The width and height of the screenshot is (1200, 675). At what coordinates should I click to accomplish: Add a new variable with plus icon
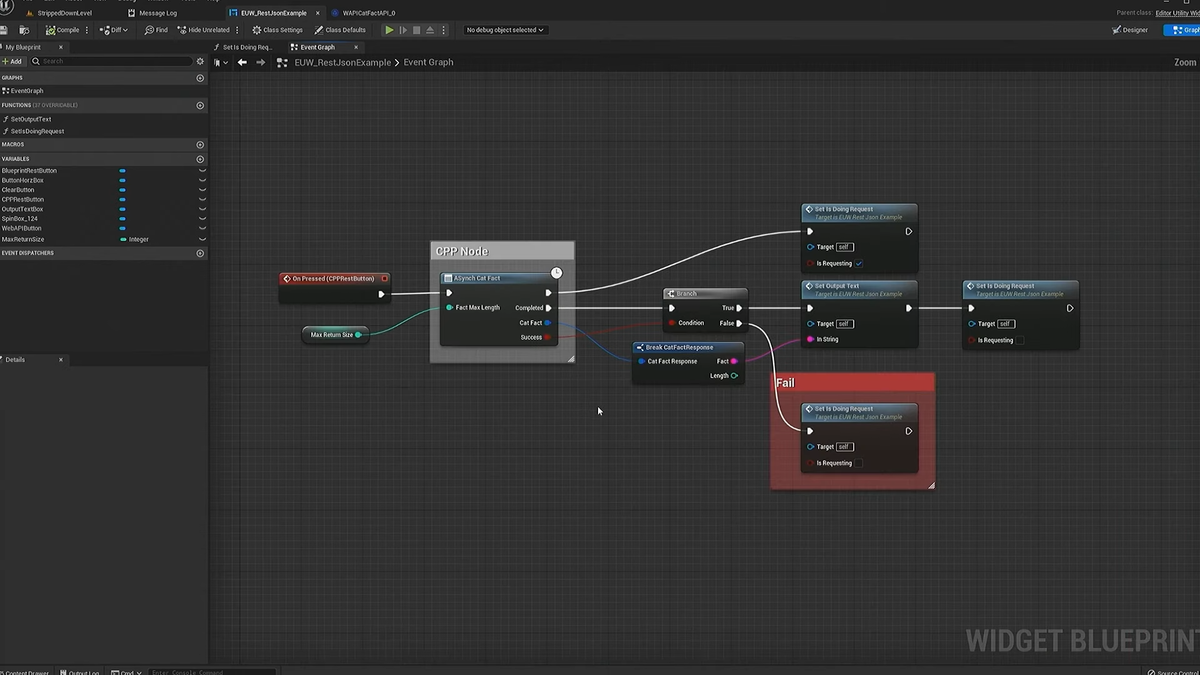[200, 159]
